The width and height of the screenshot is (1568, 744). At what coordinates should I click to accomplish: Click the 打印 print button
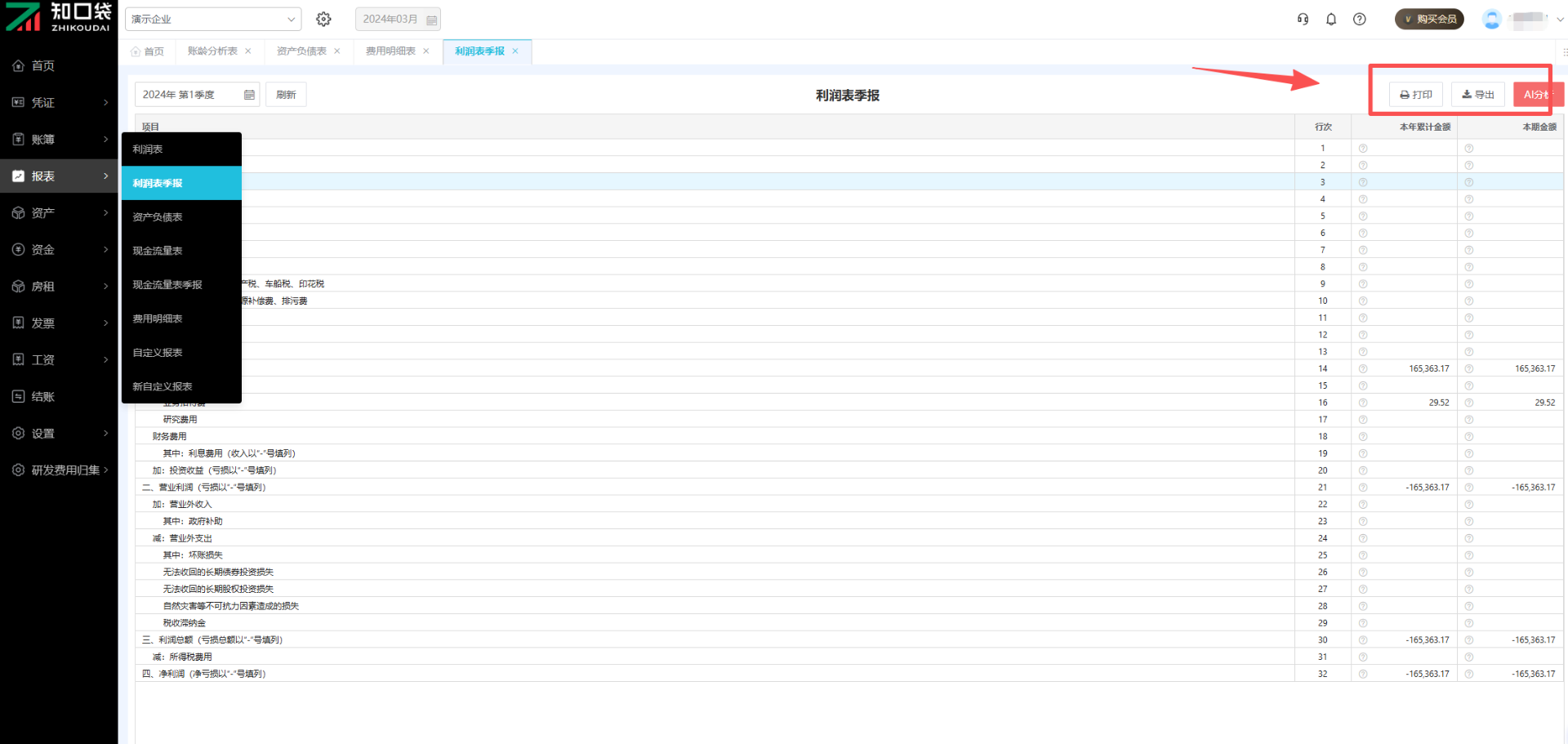coord(1416,95)
